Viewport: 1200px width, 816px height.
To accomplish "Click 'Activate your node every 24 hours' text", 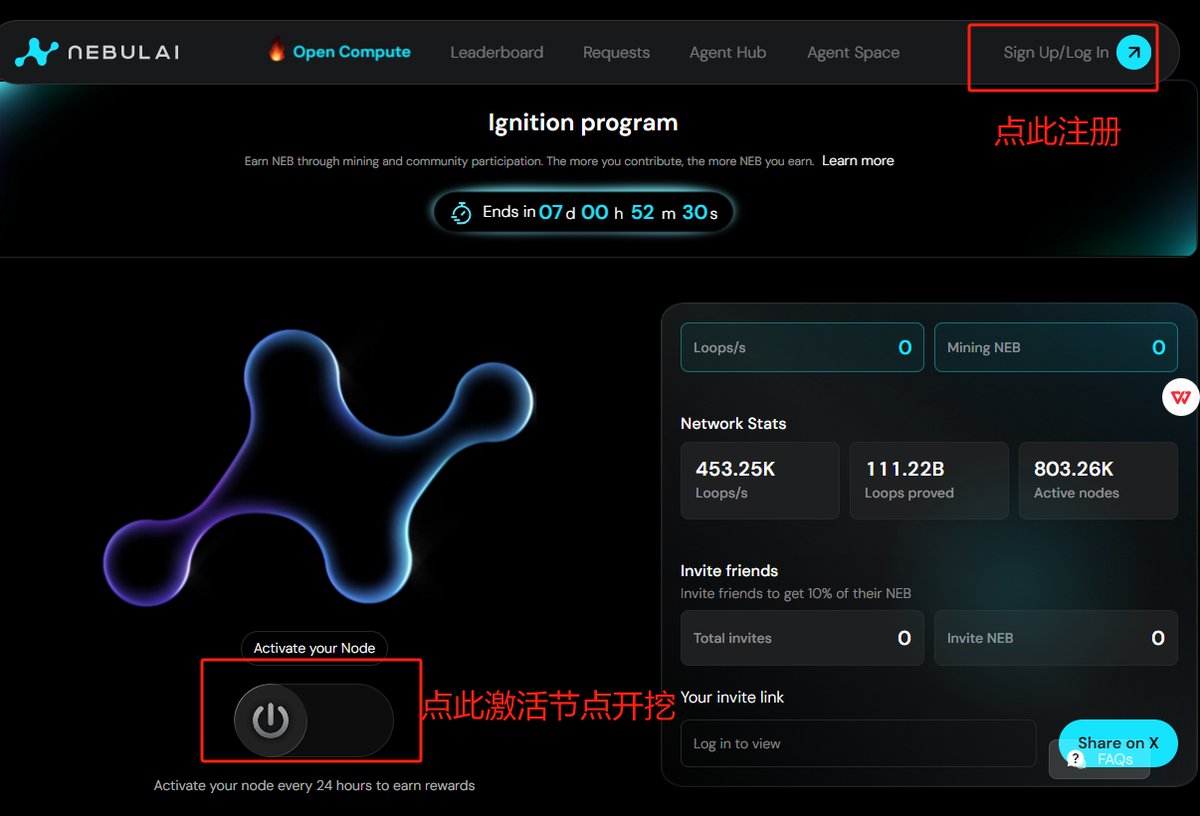I will [314, 785].
